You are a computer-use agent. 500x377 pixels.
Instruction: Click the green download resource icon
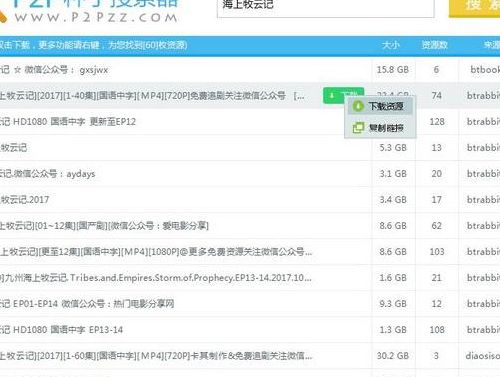click(358, 106)
